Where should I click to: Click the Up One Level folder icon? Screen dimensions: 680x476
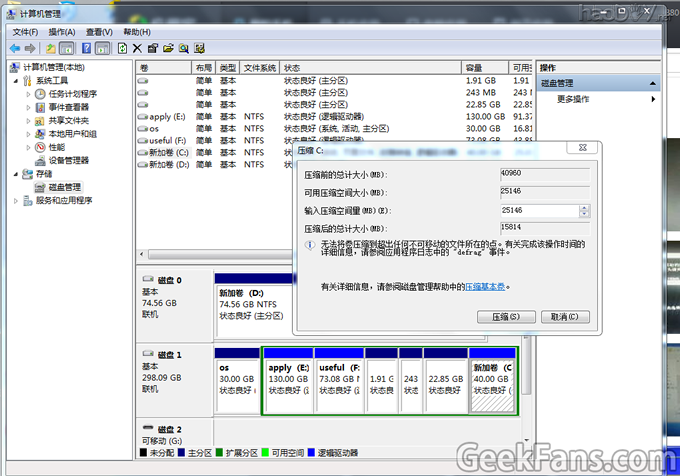click(51, 48)
